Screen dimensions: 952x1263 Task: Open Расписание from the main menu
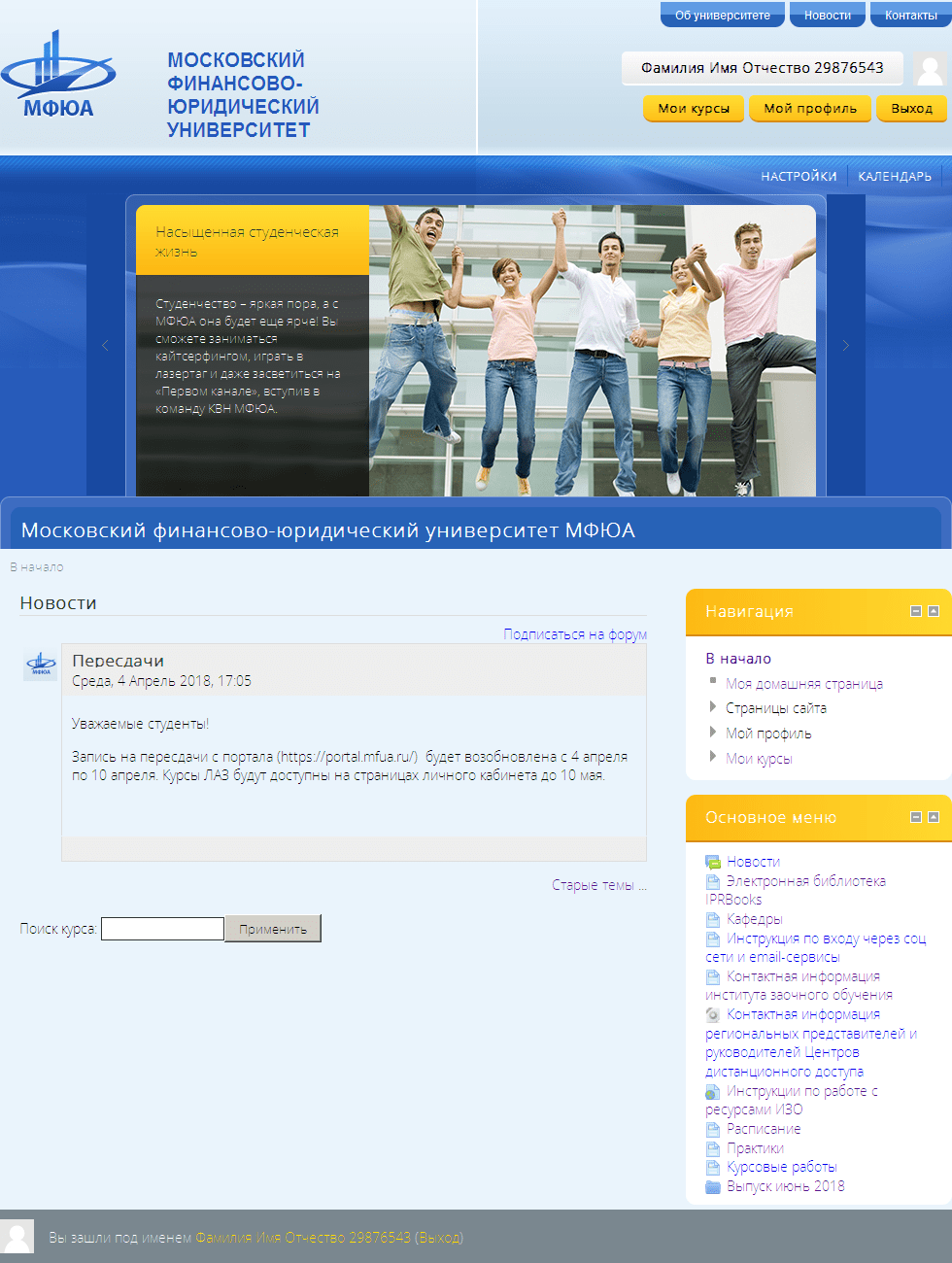tap(764, 1129)
